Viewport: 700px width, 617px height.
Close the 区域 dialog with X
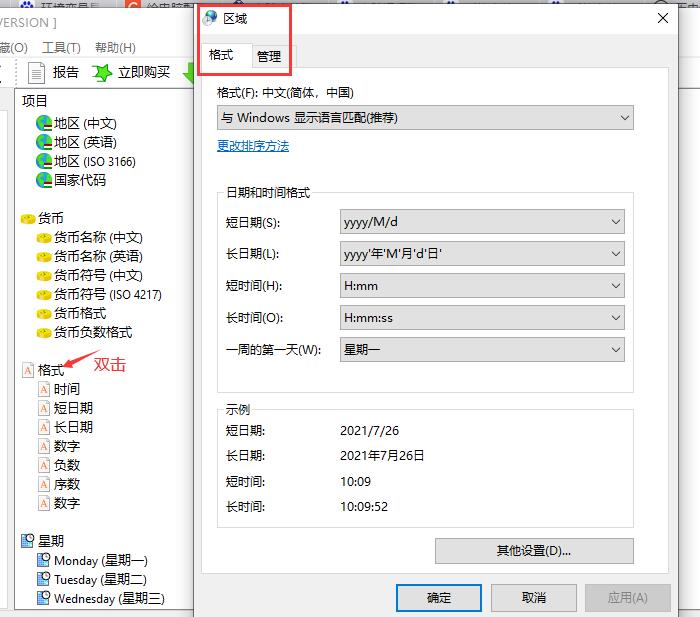pos(663,18)
